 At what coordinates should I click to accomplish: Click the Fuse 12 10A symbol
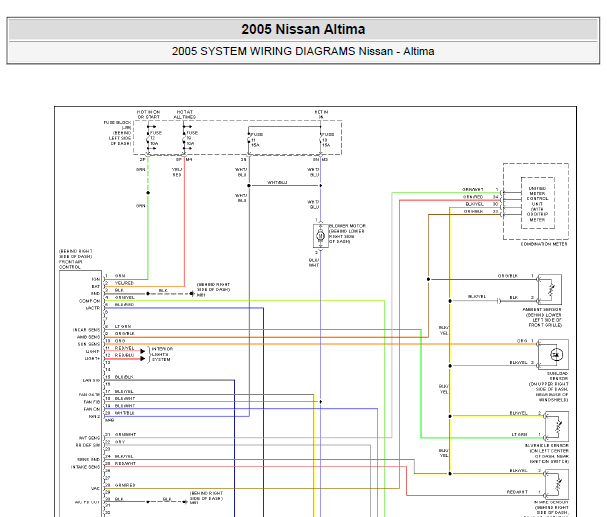tap(148, 138)
